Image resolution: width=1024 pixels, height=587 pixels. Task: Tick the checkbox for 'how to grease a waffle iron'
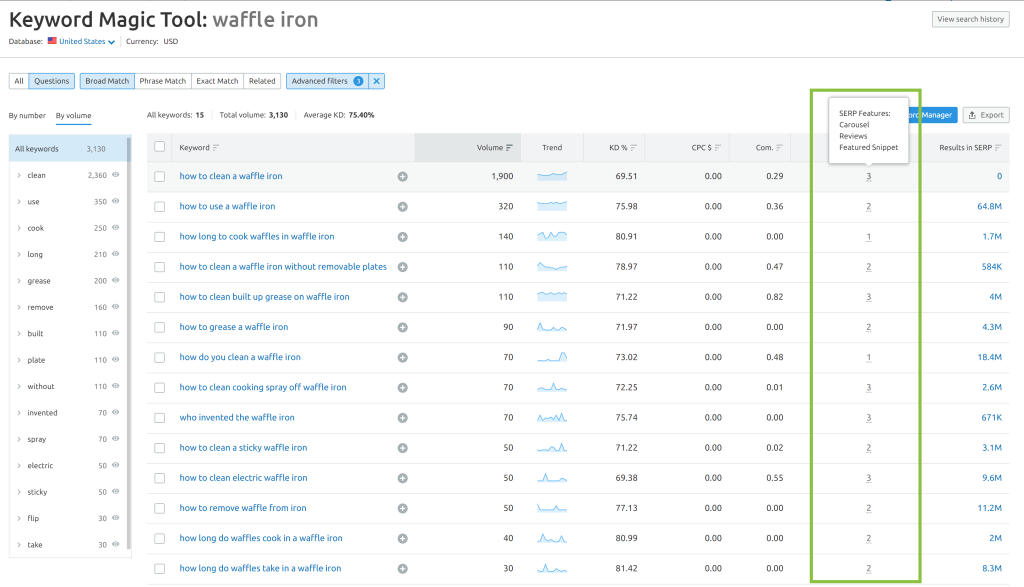click(x=160, y=327)
